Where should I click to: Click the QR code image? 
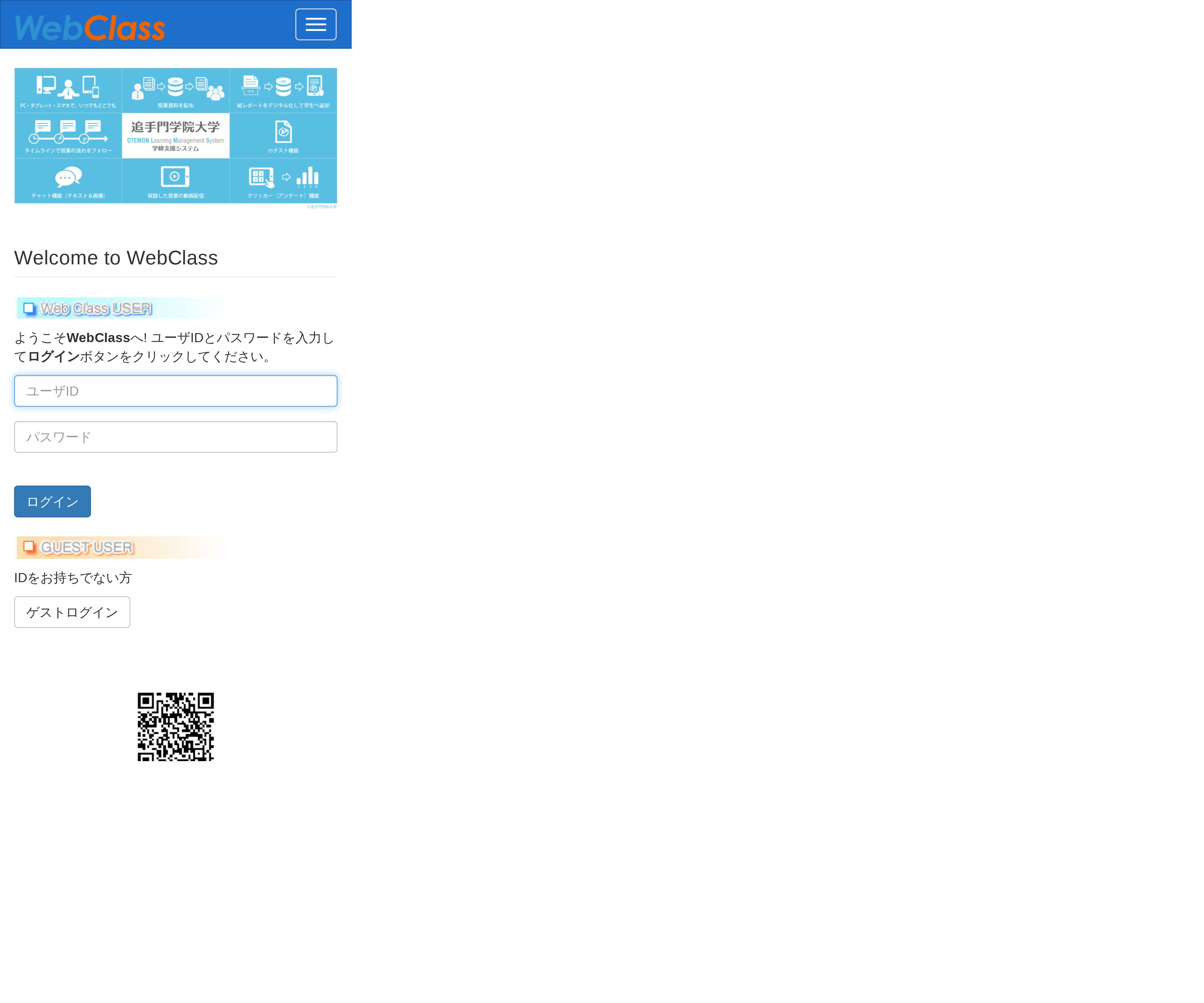175,726
